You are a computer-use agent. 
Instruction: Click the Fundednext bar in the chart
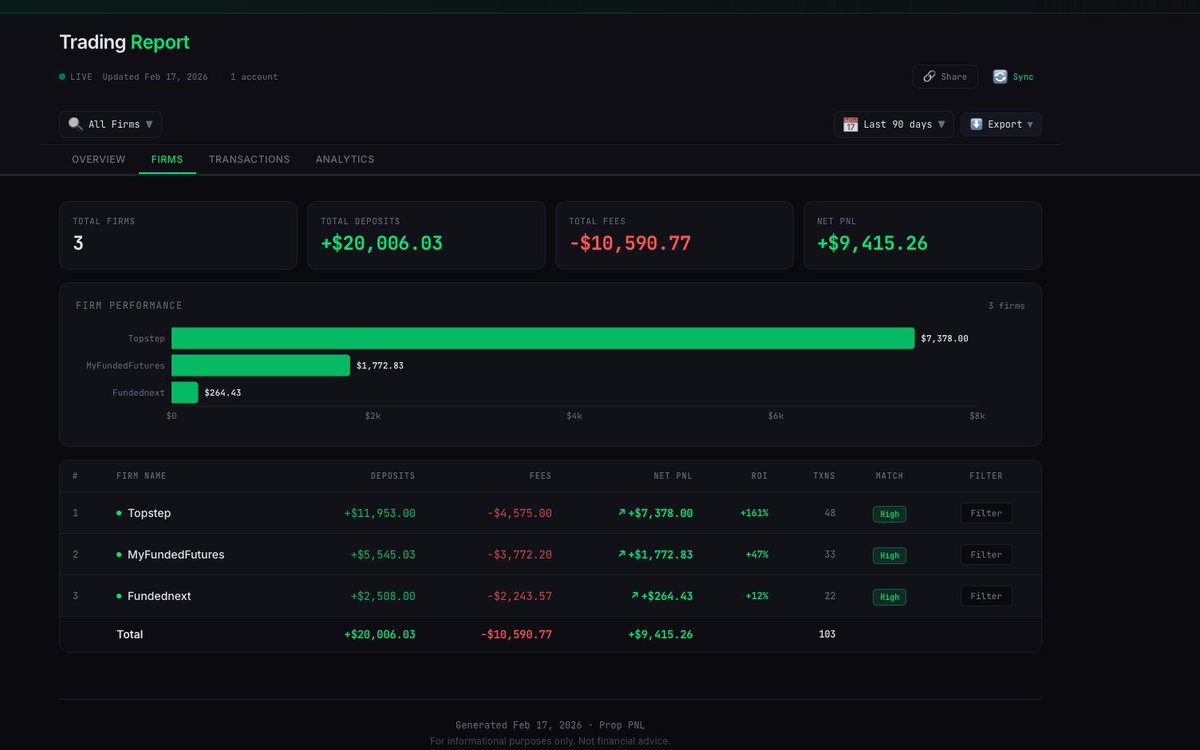click(x=185, y=392)
